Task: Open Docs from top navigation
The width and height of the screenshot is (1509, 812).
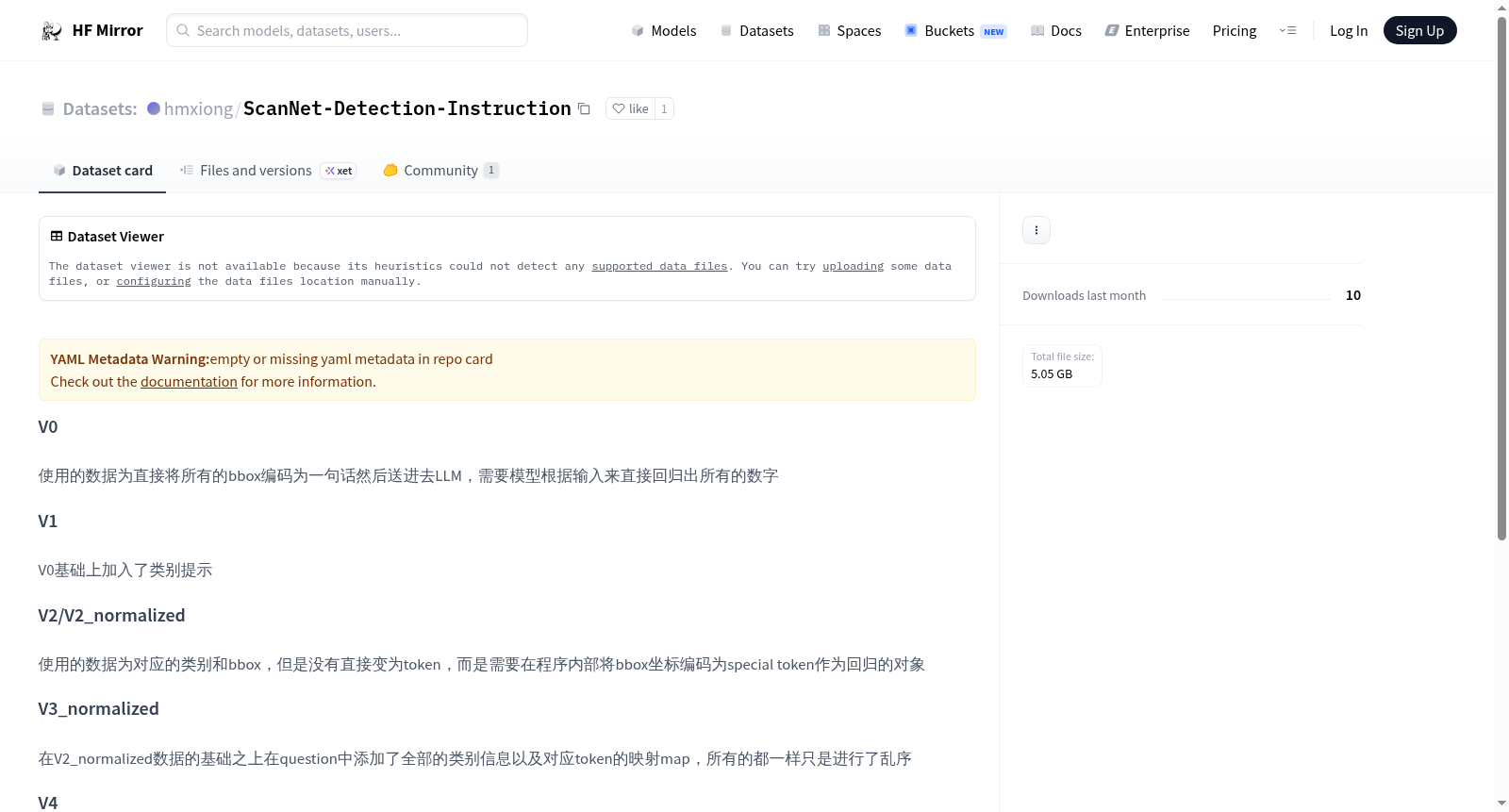Action: point(1056,31)
